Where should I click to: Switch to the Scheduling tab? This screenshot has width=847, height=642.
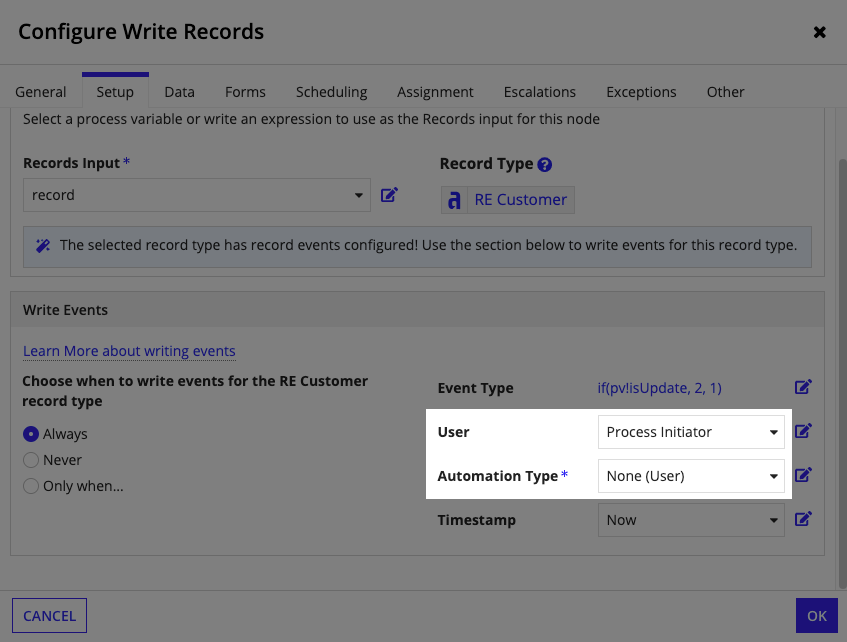click(x=332, y=92)
